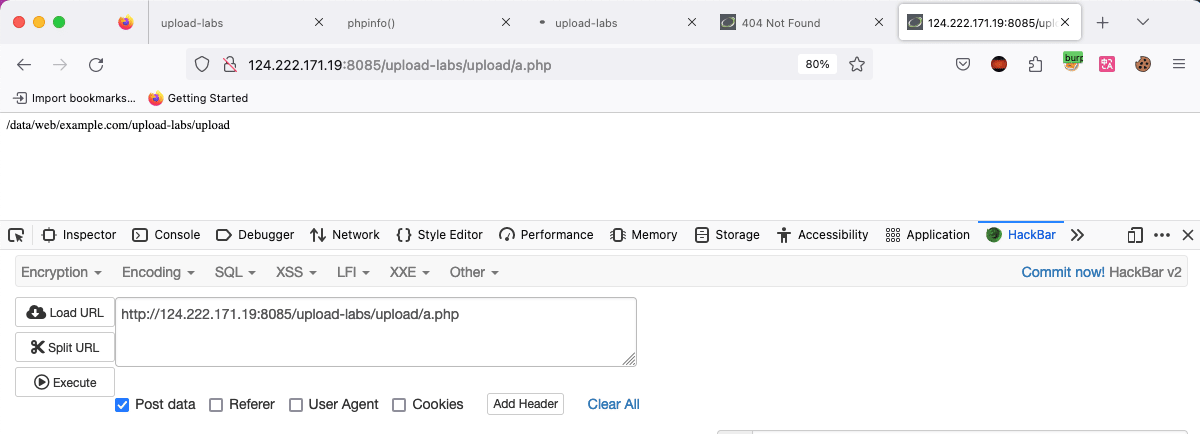Open the SQL dropdown menu
Viewport: 1200px width, 434px height.
[x=235, y=272]
